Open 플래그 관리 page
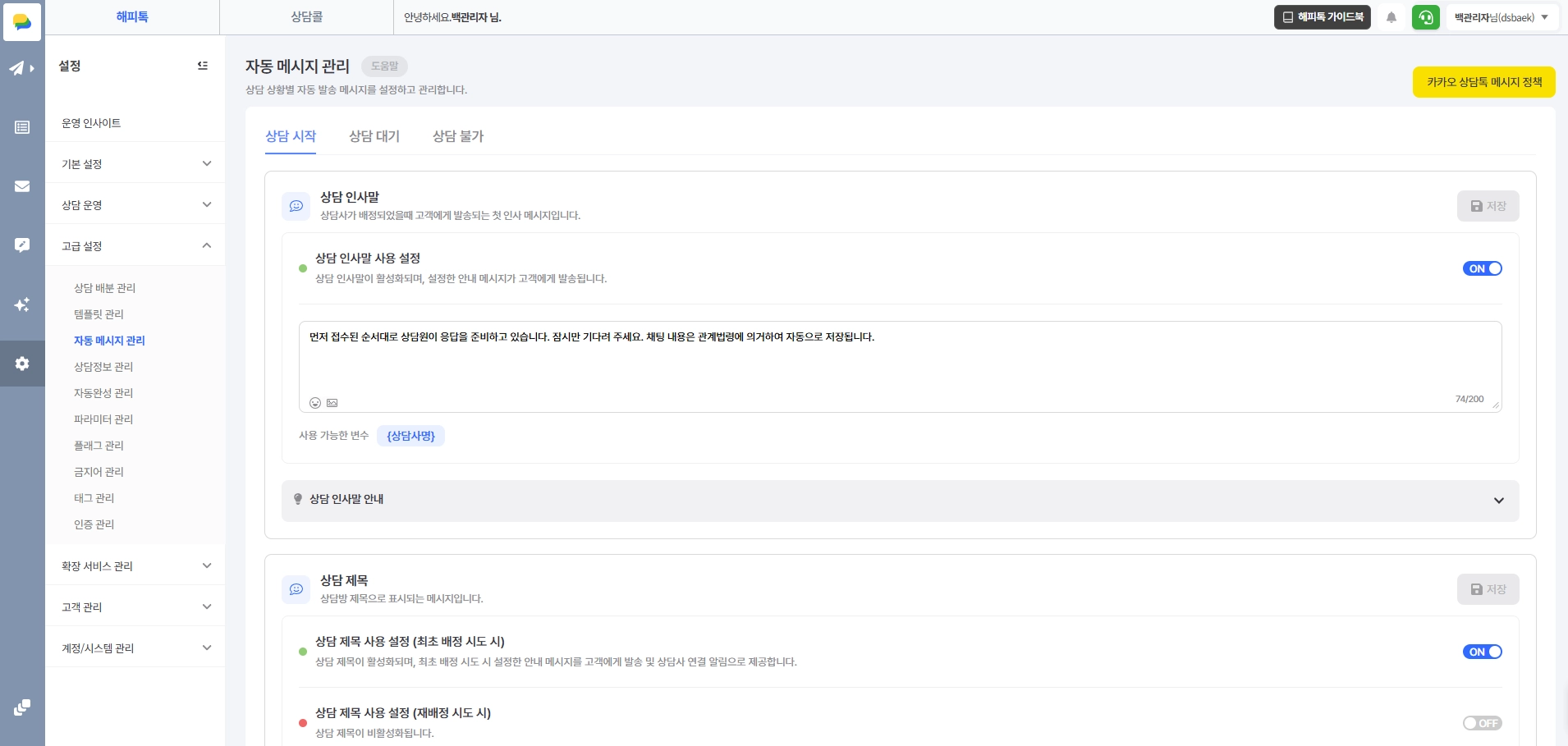1568x746 pixels. (x=99, y=446)
